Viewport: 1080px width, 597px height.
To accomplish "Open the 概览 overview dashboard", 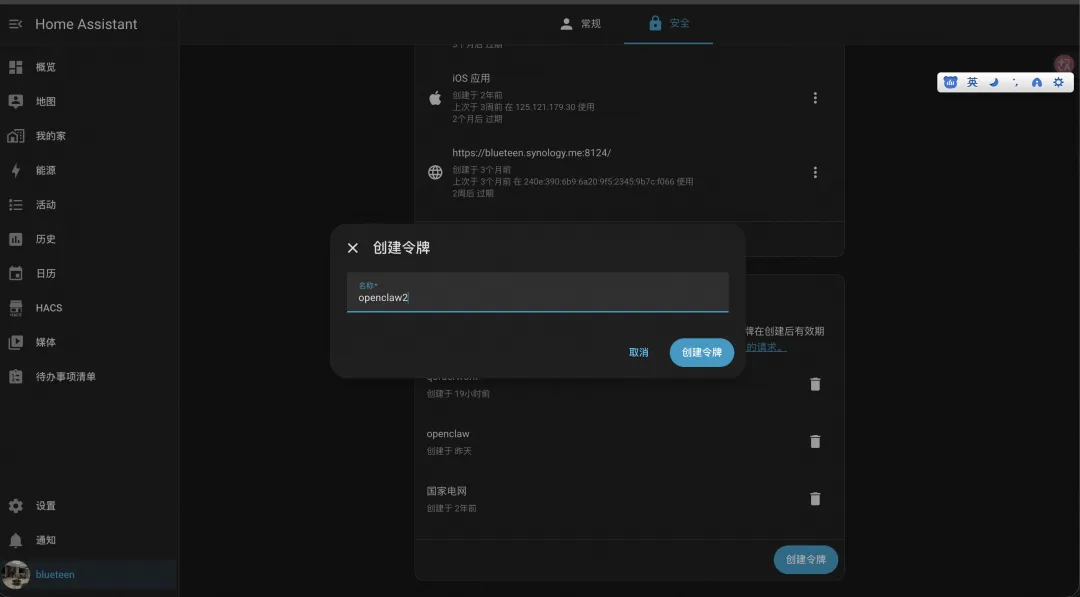I will point(88,67).
